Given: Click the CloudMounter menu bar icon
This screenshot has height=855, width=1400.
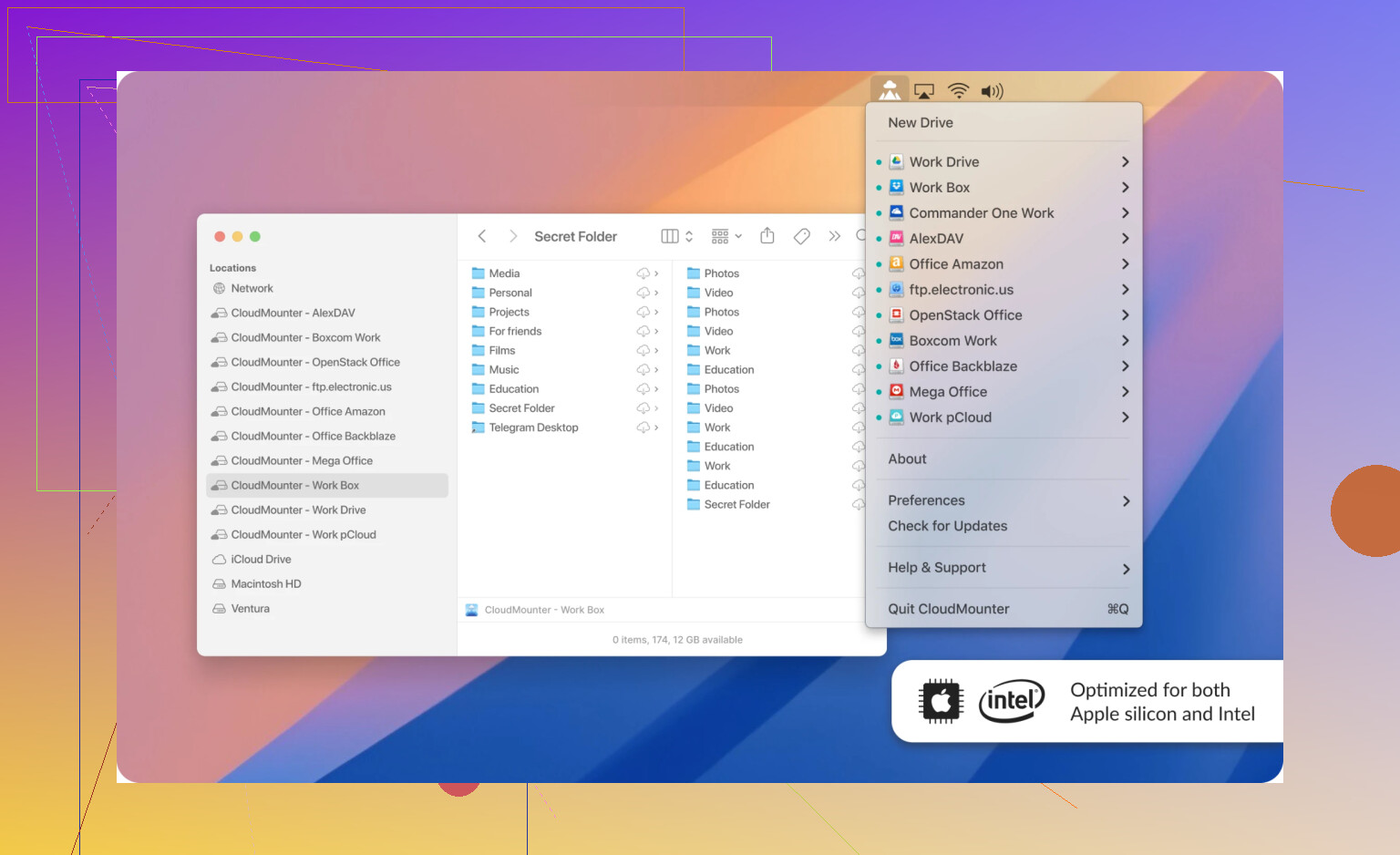Looking at the screenshot, I should [x=890, y=90].
